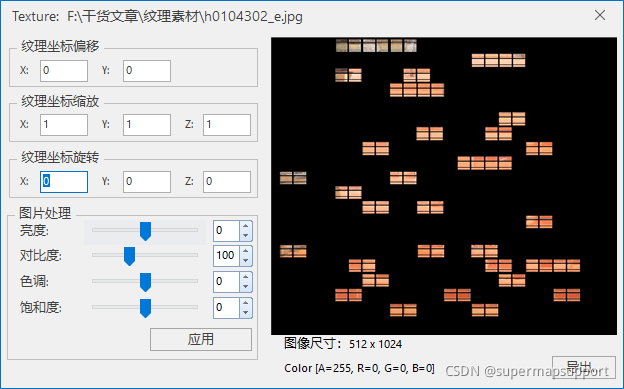This screenshot has height=389, width=624.
Task: Click the 纹理坐标旋转 X input field
Action: (x=64, y=182)
